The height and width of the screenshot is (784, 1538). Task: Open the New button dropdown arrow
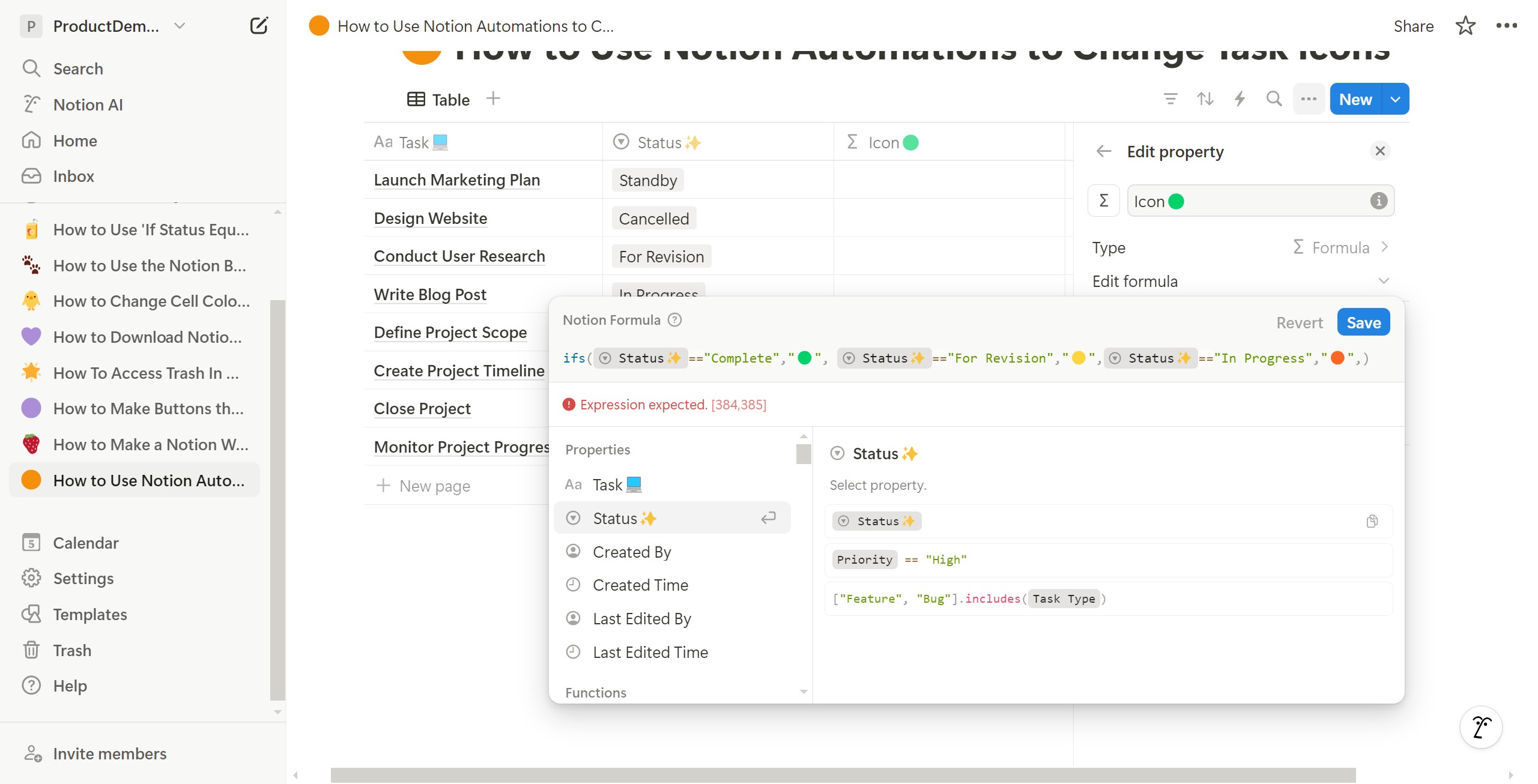[1396, 99]
